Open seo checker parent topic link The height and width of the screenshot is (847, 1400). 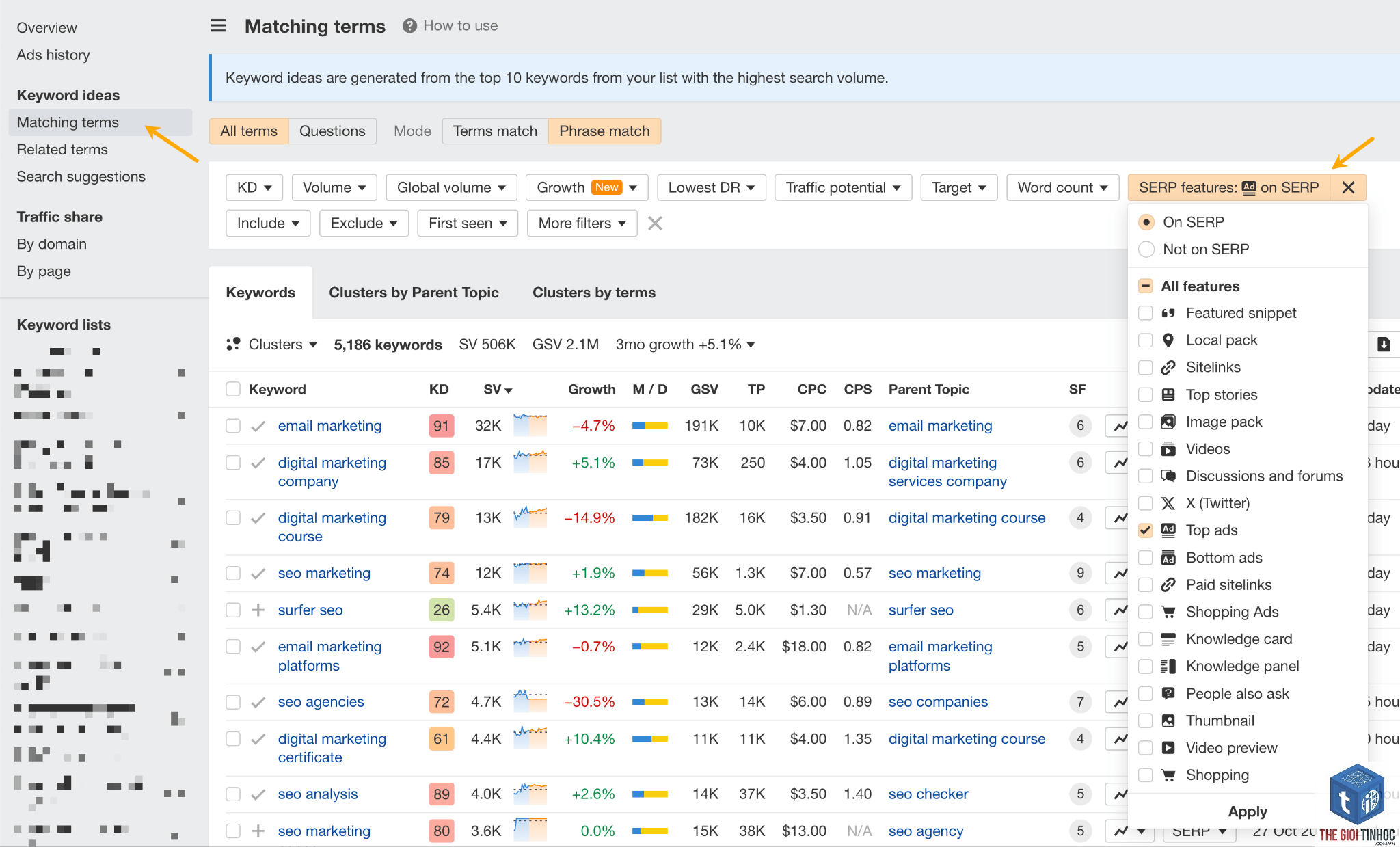coord(928,794)
